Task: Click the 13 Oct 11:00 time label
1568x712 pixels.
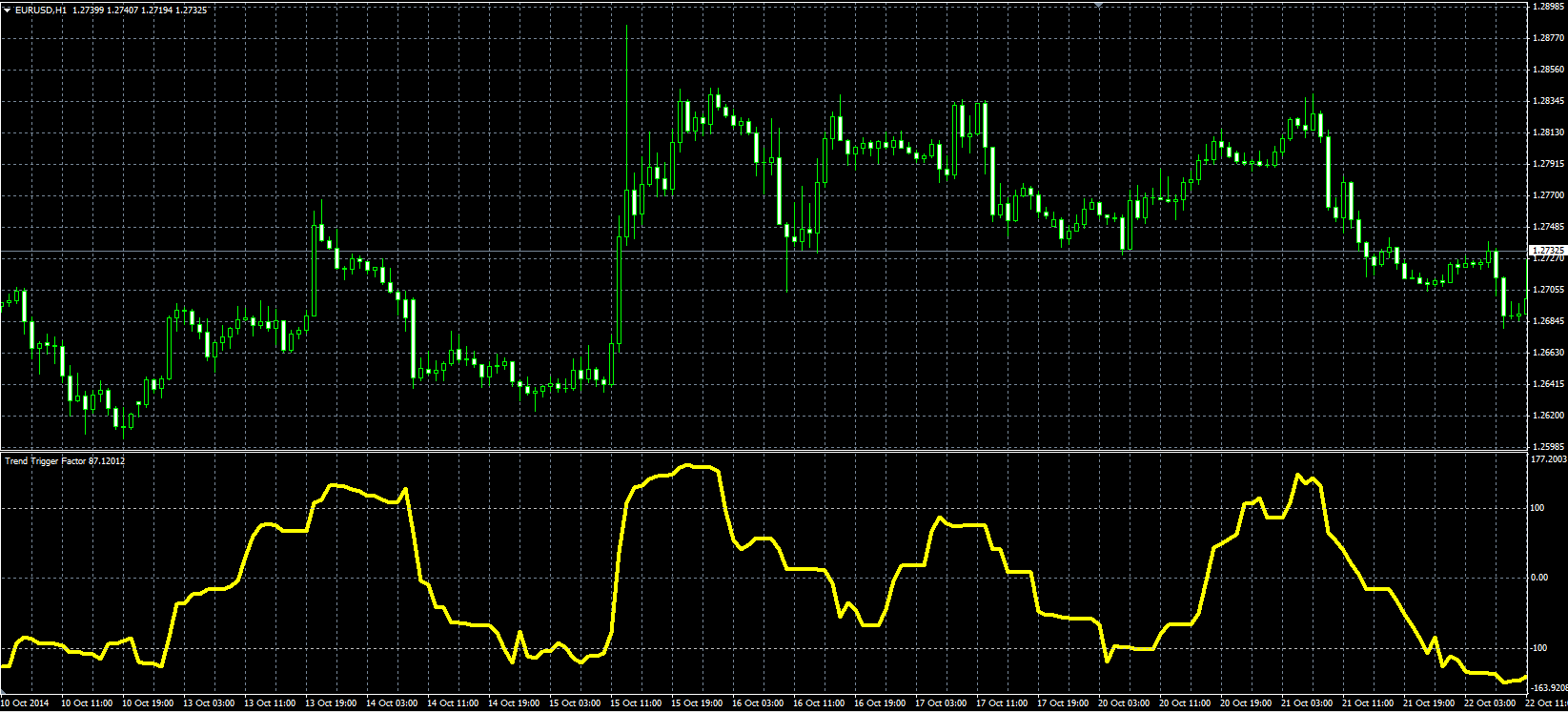Action: [270, 703]
